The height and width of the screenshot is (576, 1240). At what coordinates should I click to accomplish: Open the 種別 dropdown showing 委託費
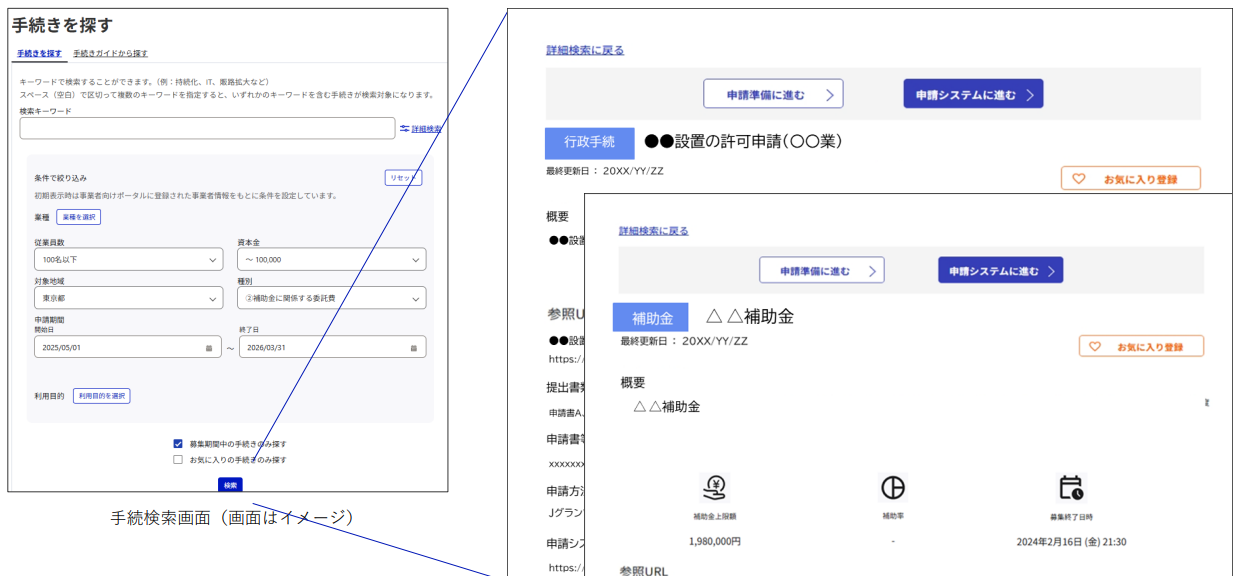click(332, 297)
